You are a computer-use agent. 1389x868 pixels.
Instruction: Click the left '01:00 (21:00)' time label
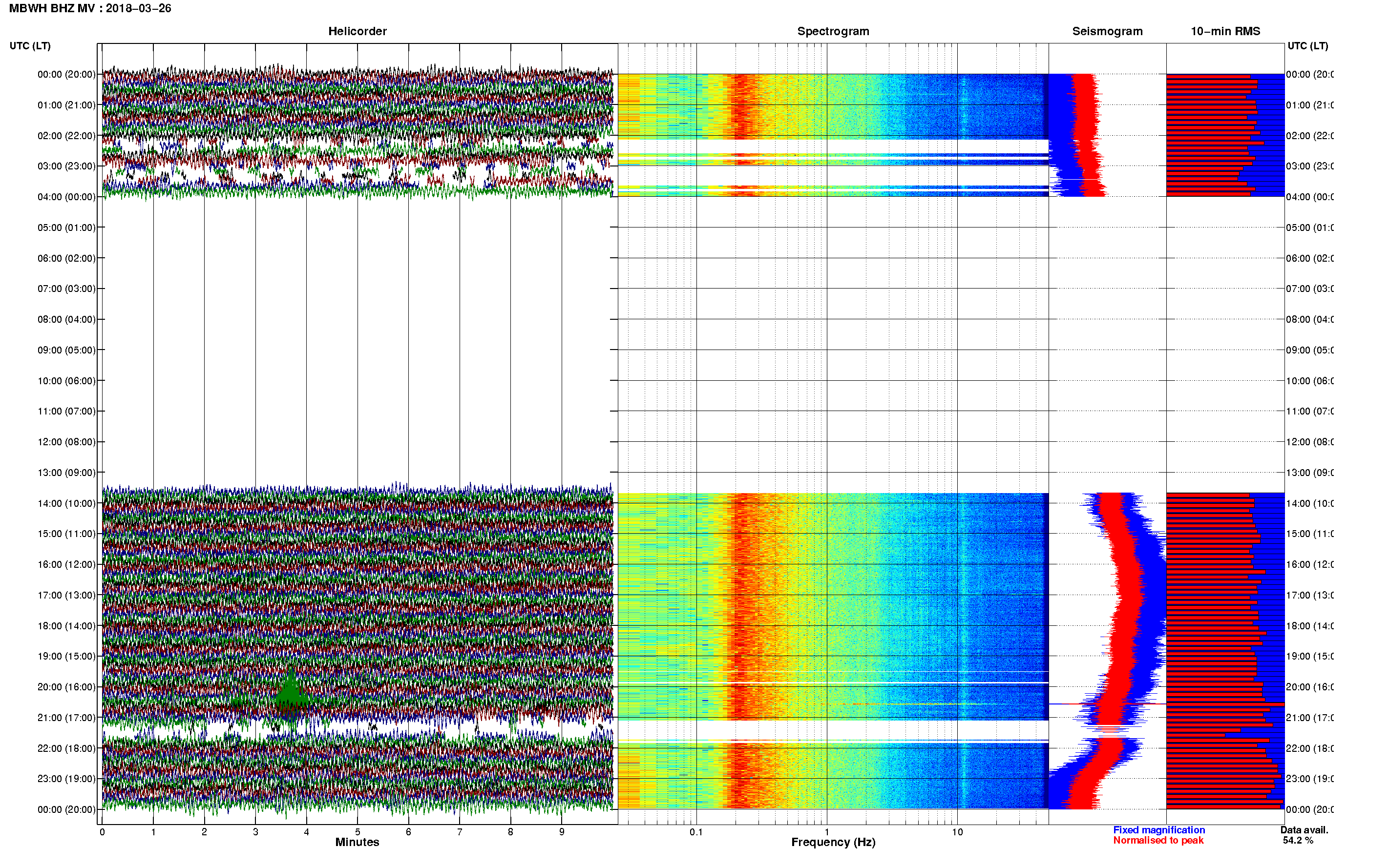pos(66,105)
